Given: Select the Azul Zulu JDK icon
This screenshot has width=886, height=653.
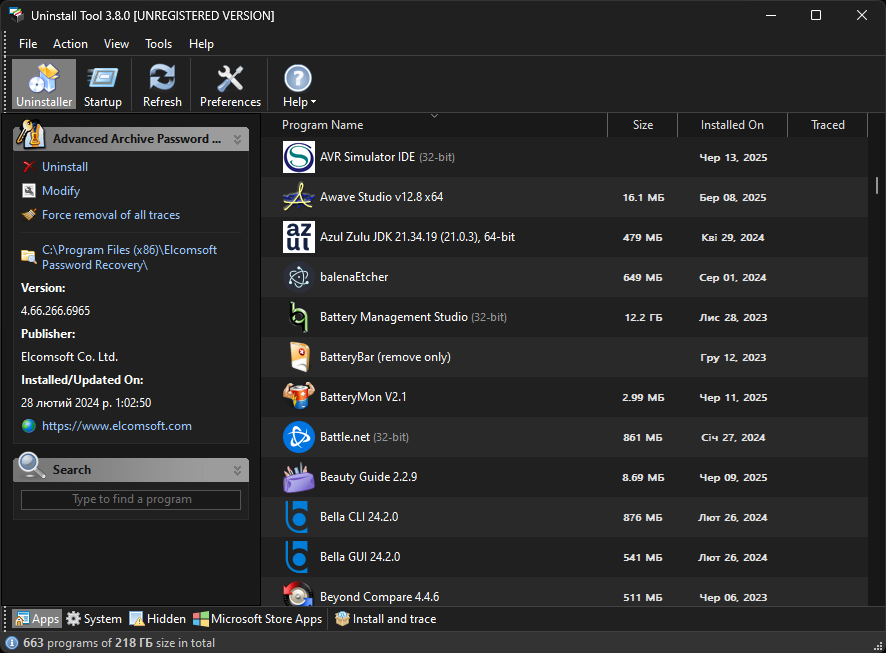Looking at the screenshot, I should coord(298,237).
